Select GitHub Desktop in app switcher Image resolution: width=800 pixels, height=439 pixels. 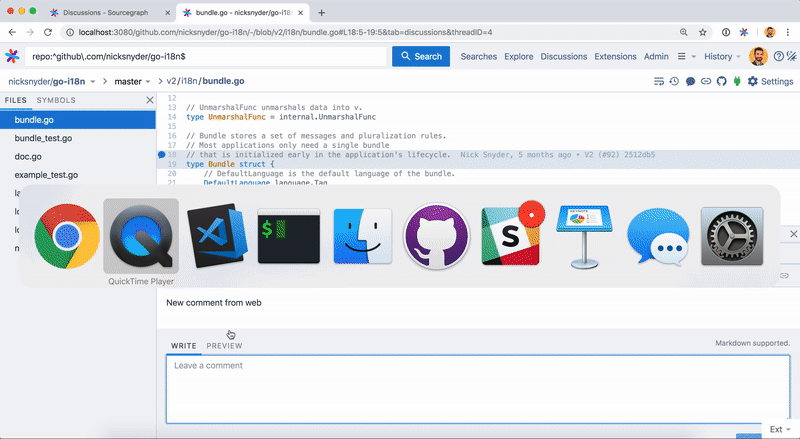click(x=436, y=236)
